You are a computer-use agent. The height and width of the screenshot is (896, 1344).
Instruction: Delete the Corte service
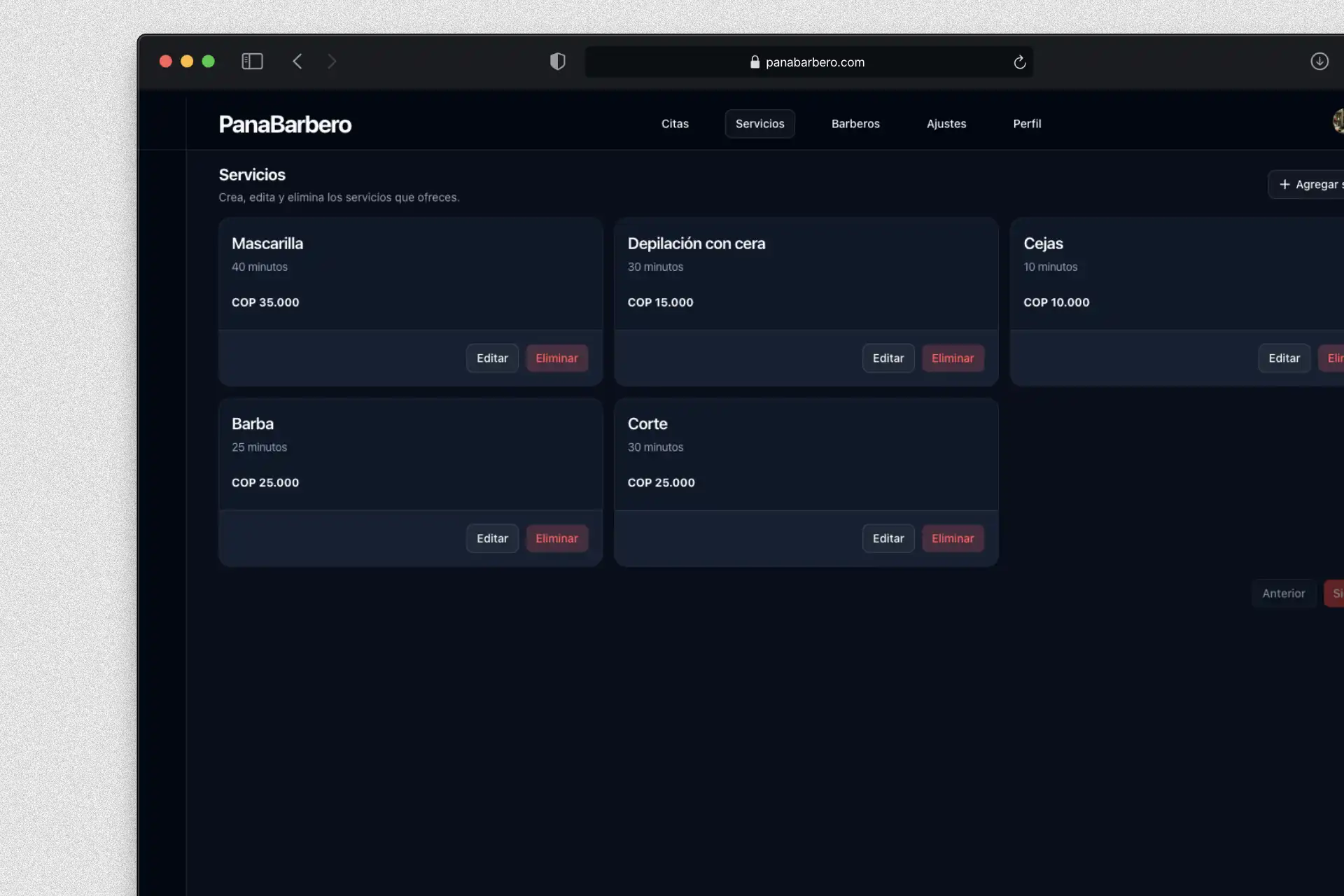953,538
